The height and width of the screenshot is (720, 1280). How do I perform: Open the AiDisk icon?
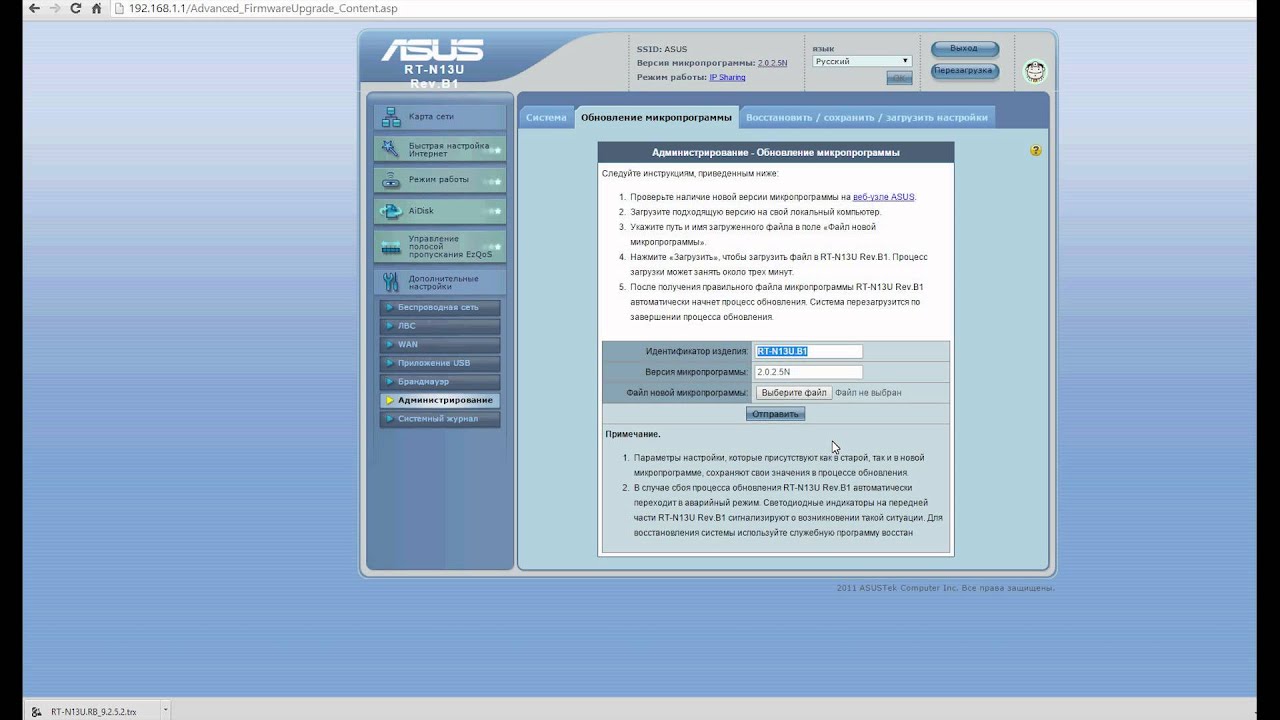391,211
